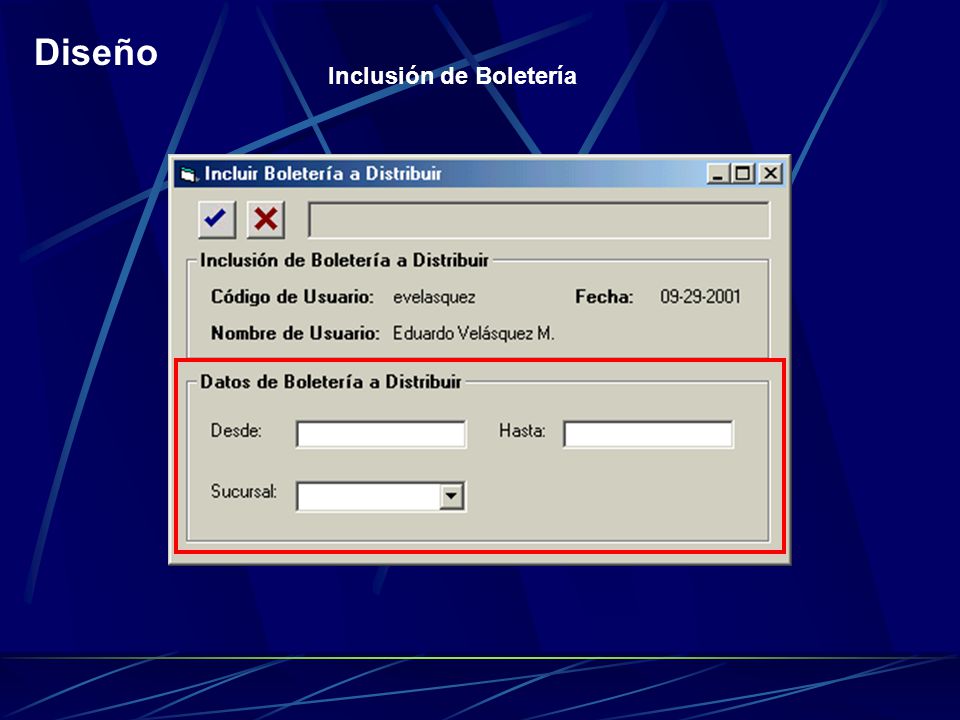Click the Código de Usuario label
The width and height of the screenshot is (960, 720).
coord(292,297)
